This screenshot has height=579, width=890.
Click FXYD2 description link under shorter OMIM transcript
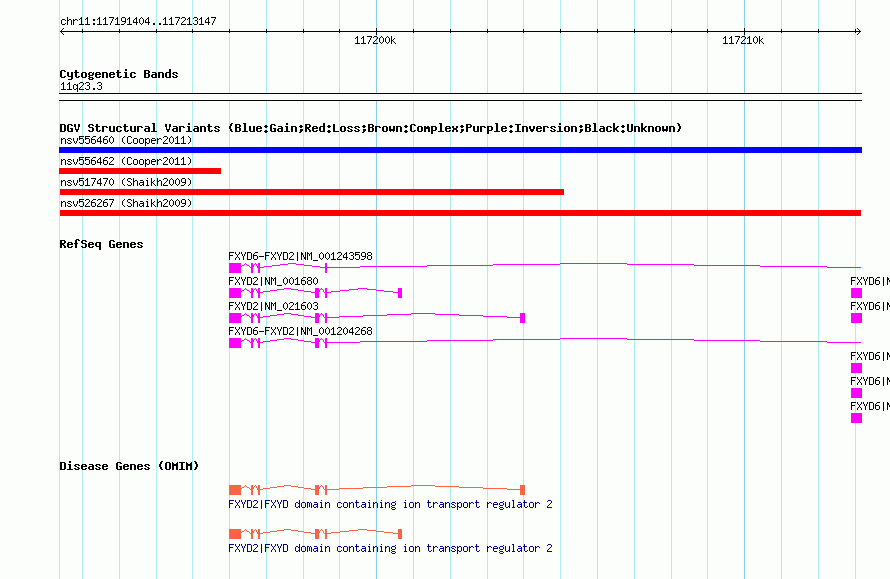pos(390,548)
